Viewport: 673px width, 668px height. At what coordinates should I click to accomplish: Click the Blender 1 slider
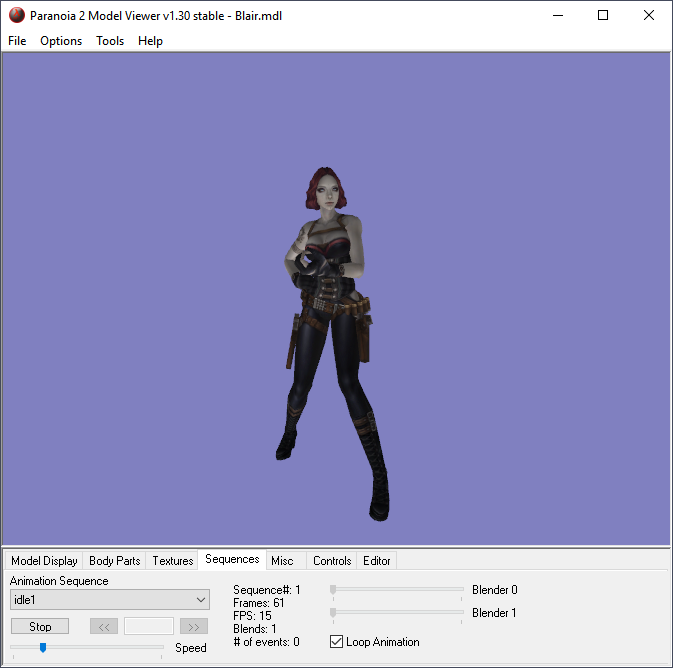tap(397, 612)
